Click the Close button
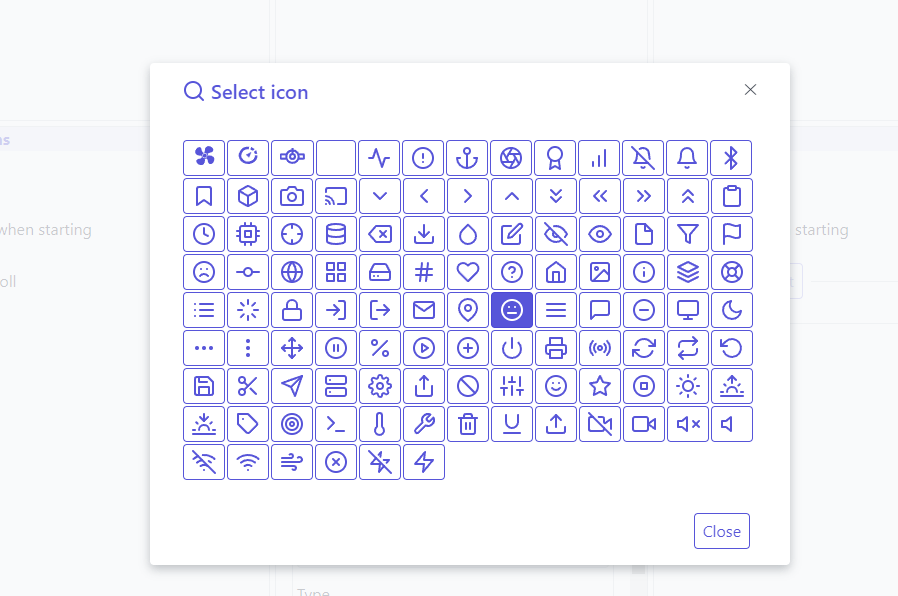 (721, 532)
